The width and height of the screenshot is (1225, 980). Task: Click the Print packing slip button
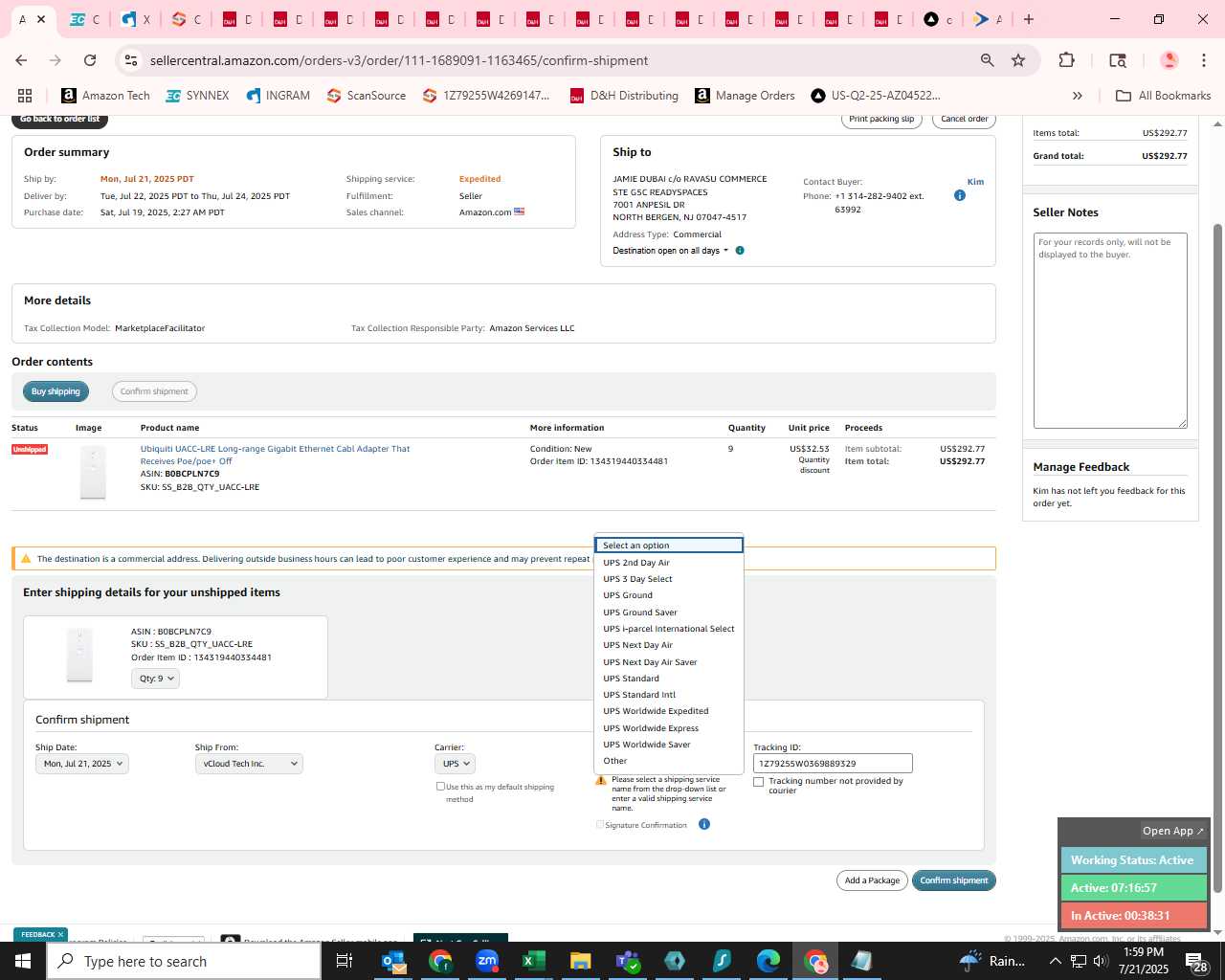881,120
